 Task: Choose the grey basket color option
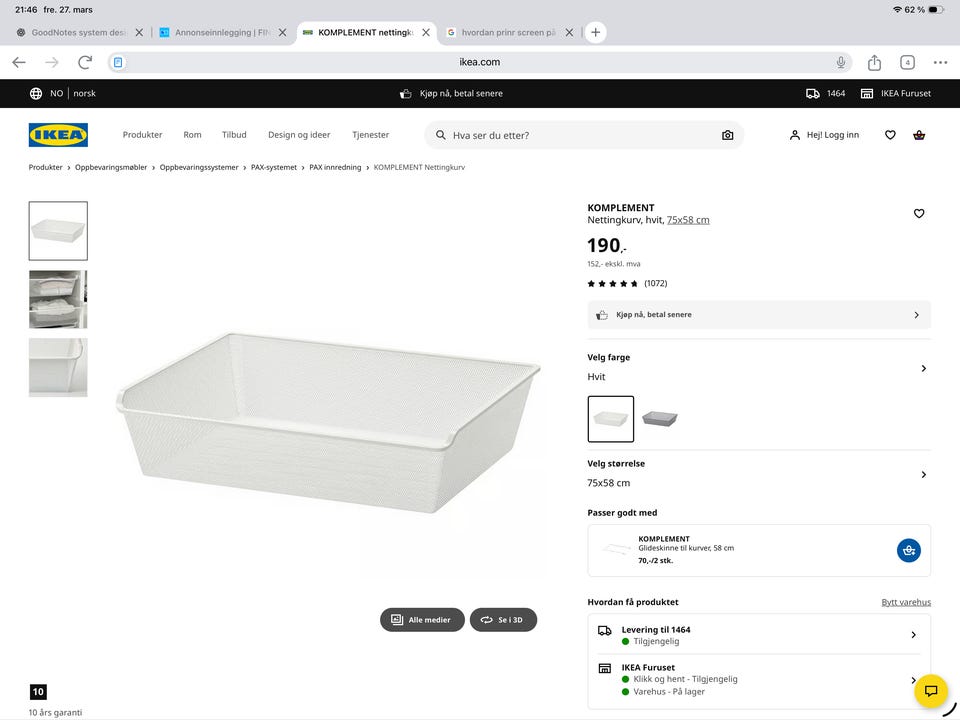click(x=659, y=419)
